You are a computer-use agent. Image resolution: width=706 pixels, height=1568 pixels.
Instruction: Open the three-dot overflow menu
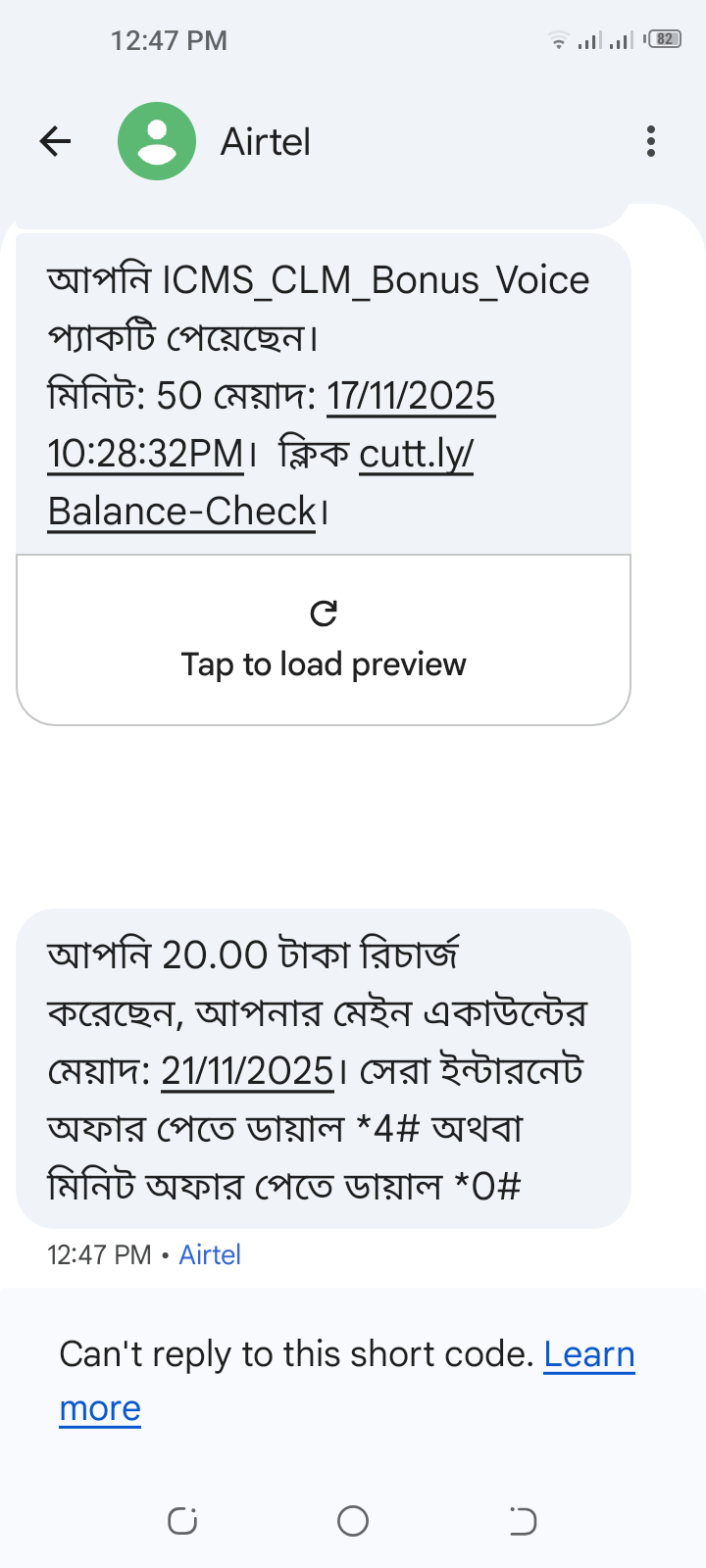[651, 142]
